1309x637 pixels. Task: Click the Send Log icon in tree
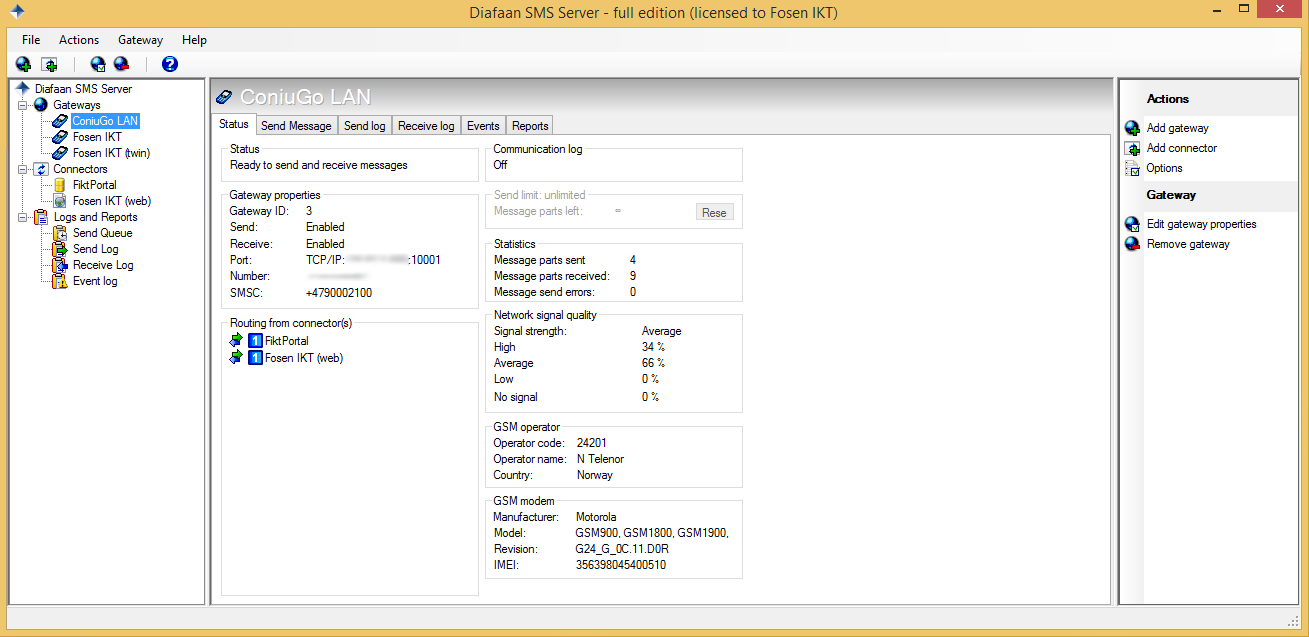[60, 249]
